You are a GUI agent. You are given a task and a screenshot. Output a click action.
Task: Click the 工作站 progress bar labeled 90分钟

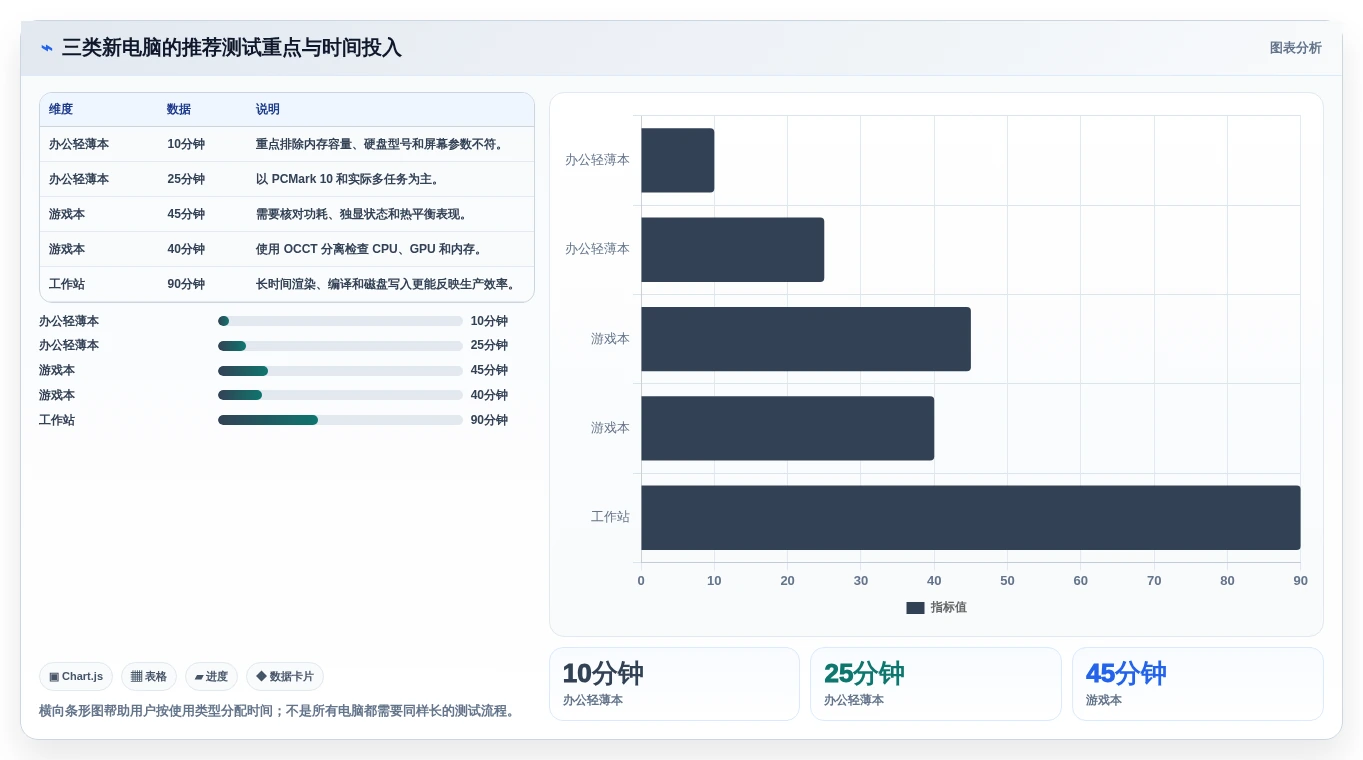point(340,420)
